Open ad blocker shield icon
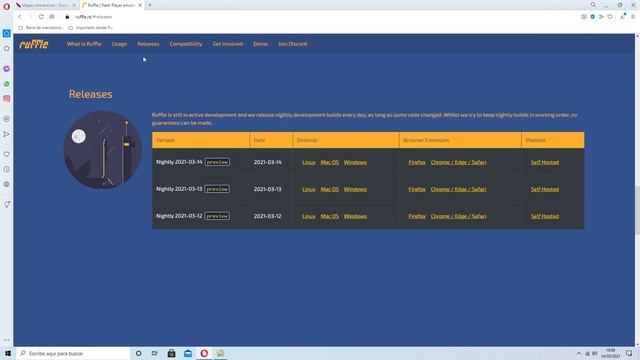This screenshot has height=360, width=640. coord(592,17)
